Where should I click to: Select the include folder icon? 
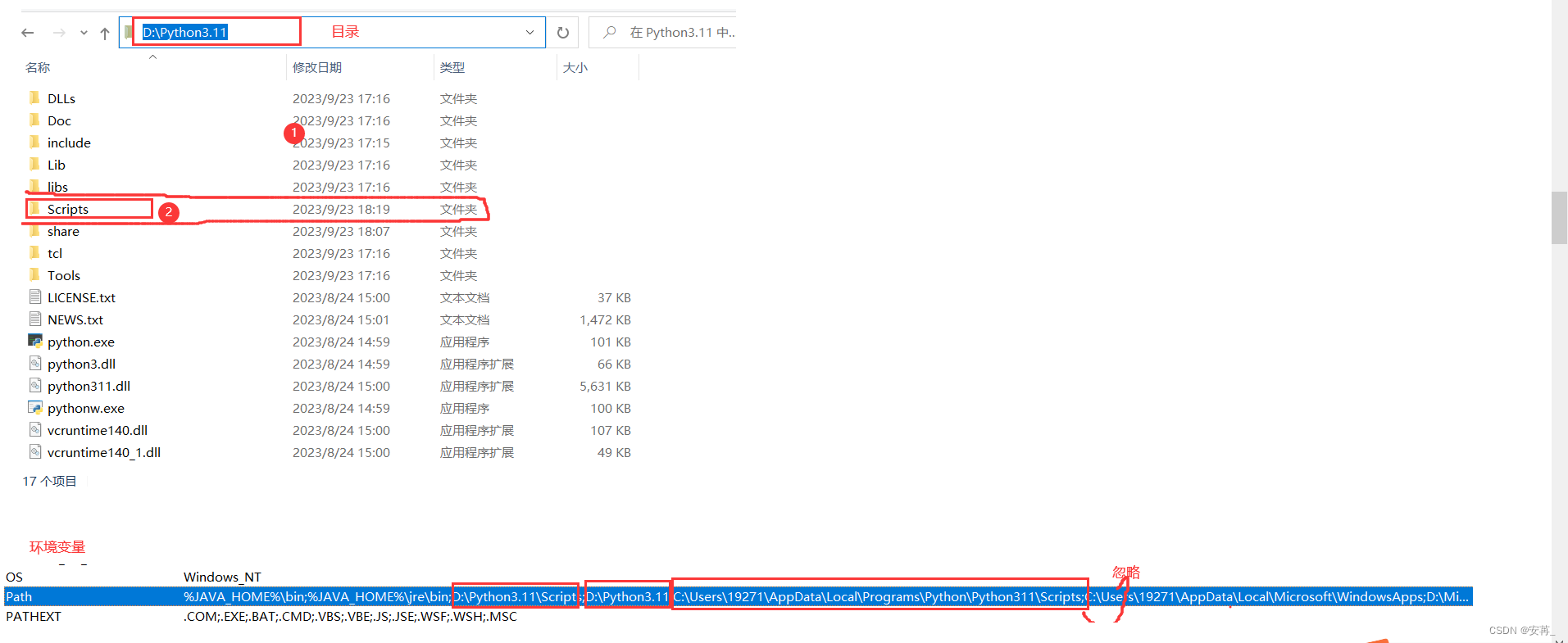tap(34, 142)
